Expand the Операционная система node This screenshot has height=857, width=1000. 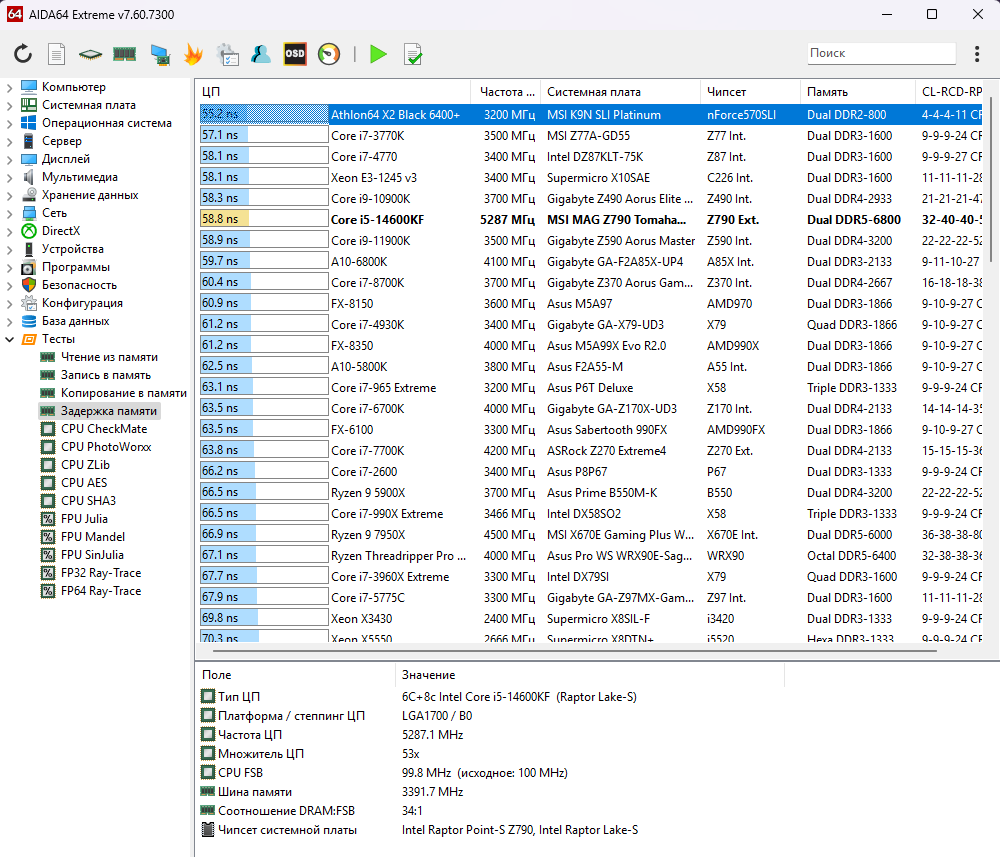[9, 123]
